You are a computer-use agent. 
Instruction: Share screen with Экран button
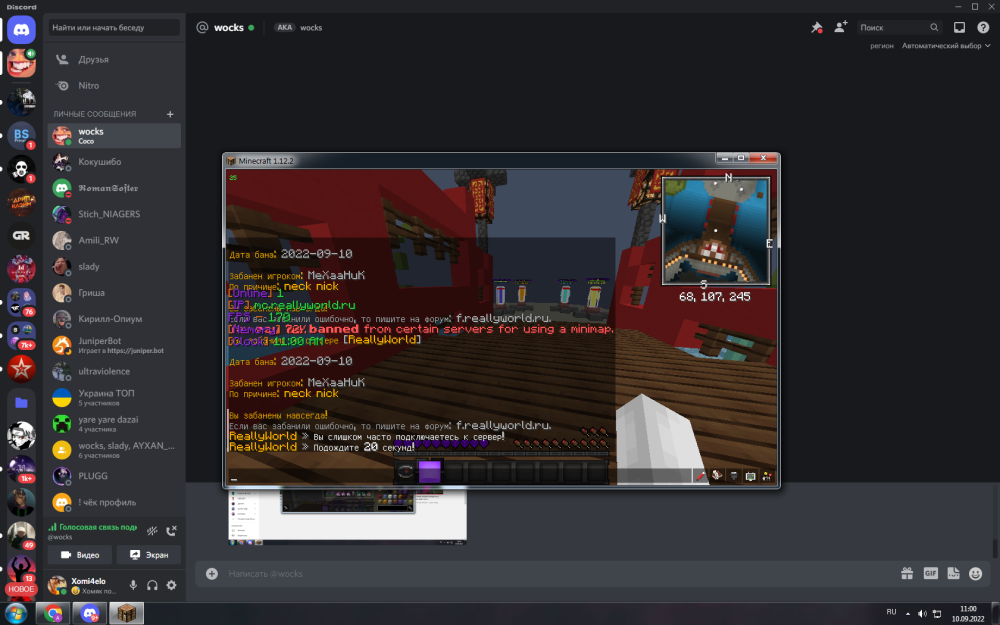pos(149,555)
